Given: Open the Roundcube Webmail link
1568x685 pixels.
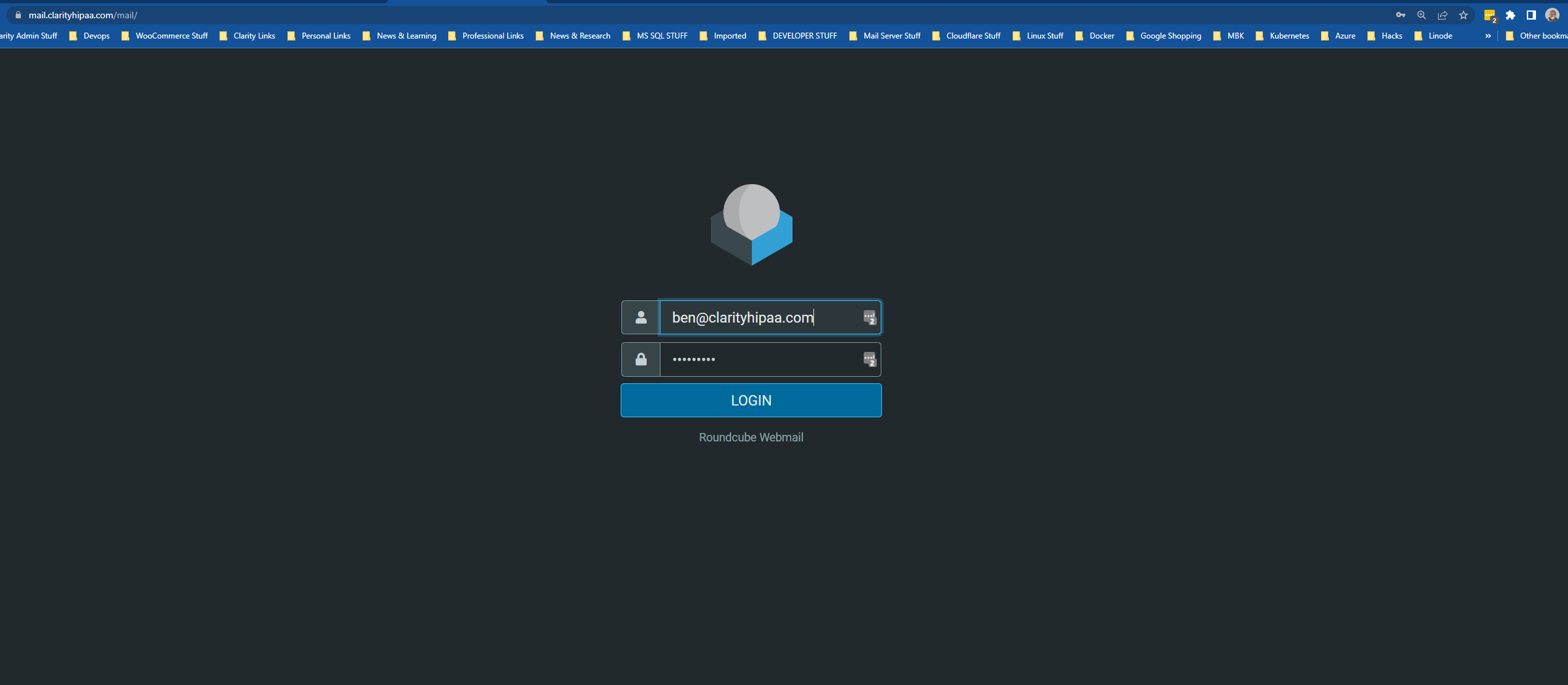Looking at the screenshot, I should click(751, 438).
